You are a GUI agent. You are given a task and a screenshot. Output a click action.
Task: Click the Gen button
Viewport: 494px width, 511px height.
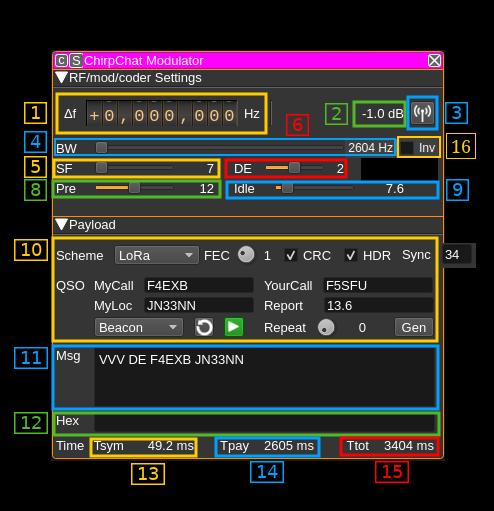pos(414,327)
